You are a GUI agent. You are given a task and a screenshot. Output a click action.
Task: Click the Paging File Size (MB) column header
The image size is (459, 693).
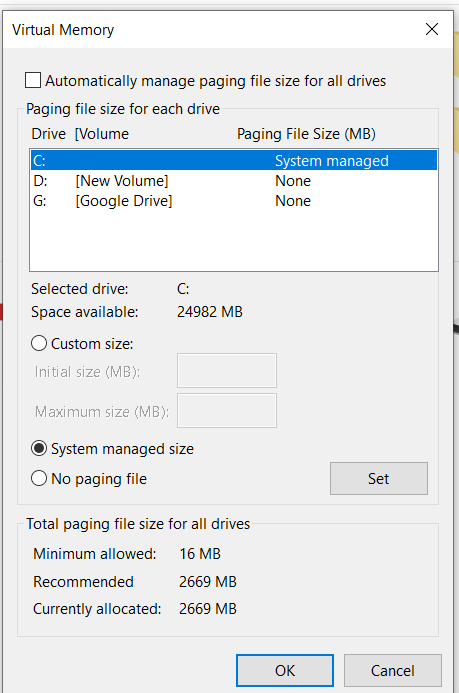click(306, 134)
